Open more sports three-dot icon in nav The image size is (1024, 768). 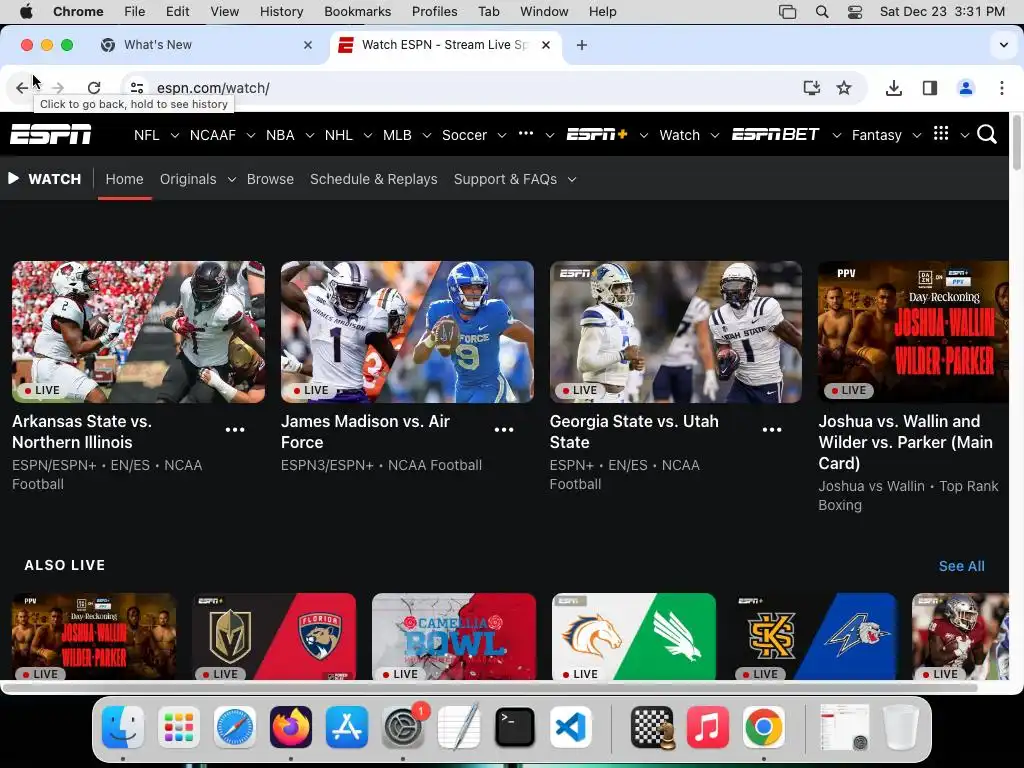click(526, 133)
